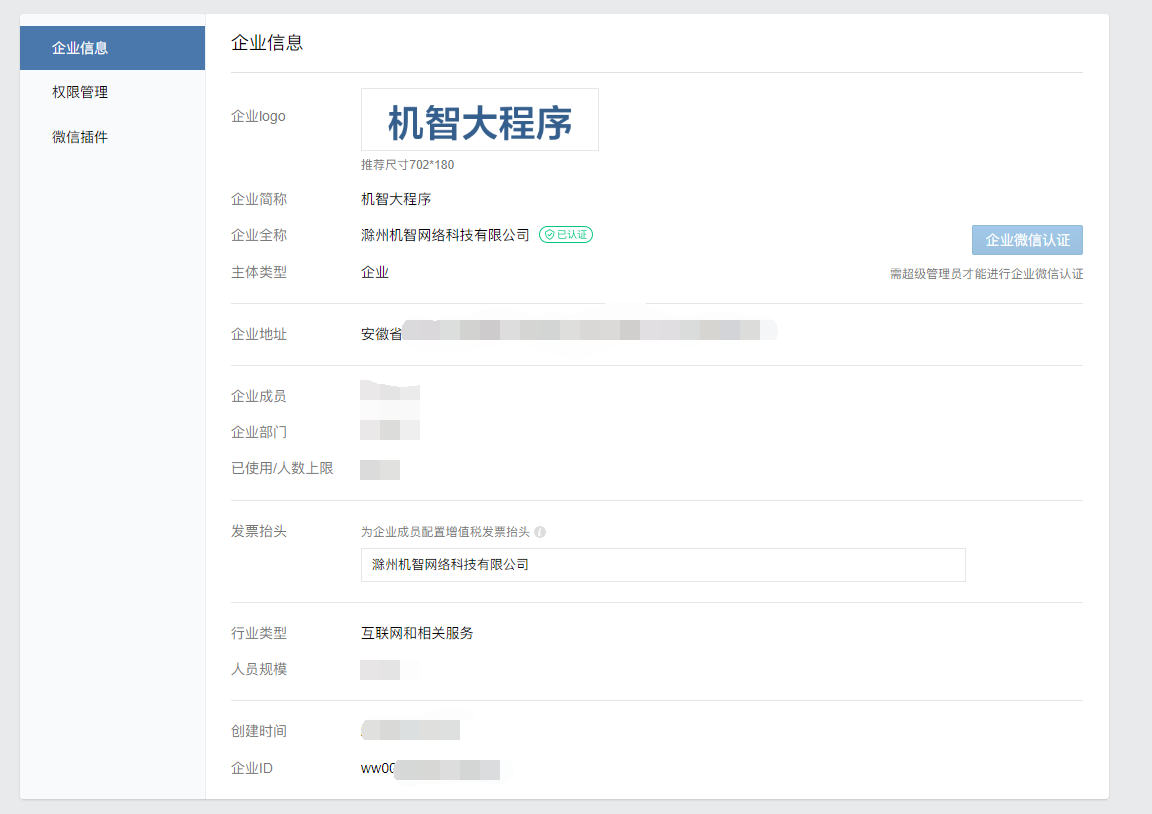The image size is (1152, 814).
Task: Click the 已使用/人数上限 field label
Action: tap(282, 468)
